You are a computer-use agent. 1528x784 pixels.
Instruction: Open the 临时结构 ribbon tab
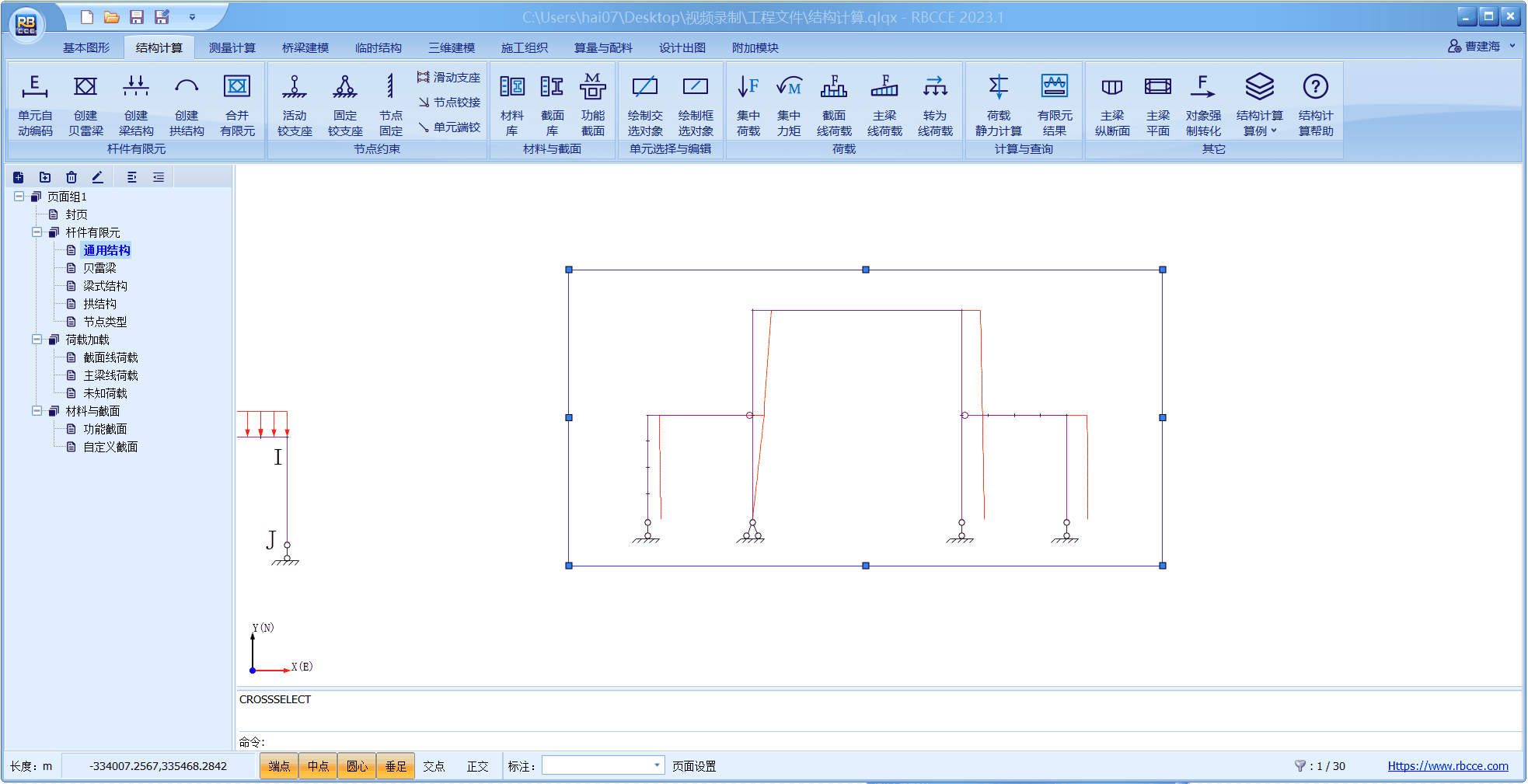(x=378, y=48)
